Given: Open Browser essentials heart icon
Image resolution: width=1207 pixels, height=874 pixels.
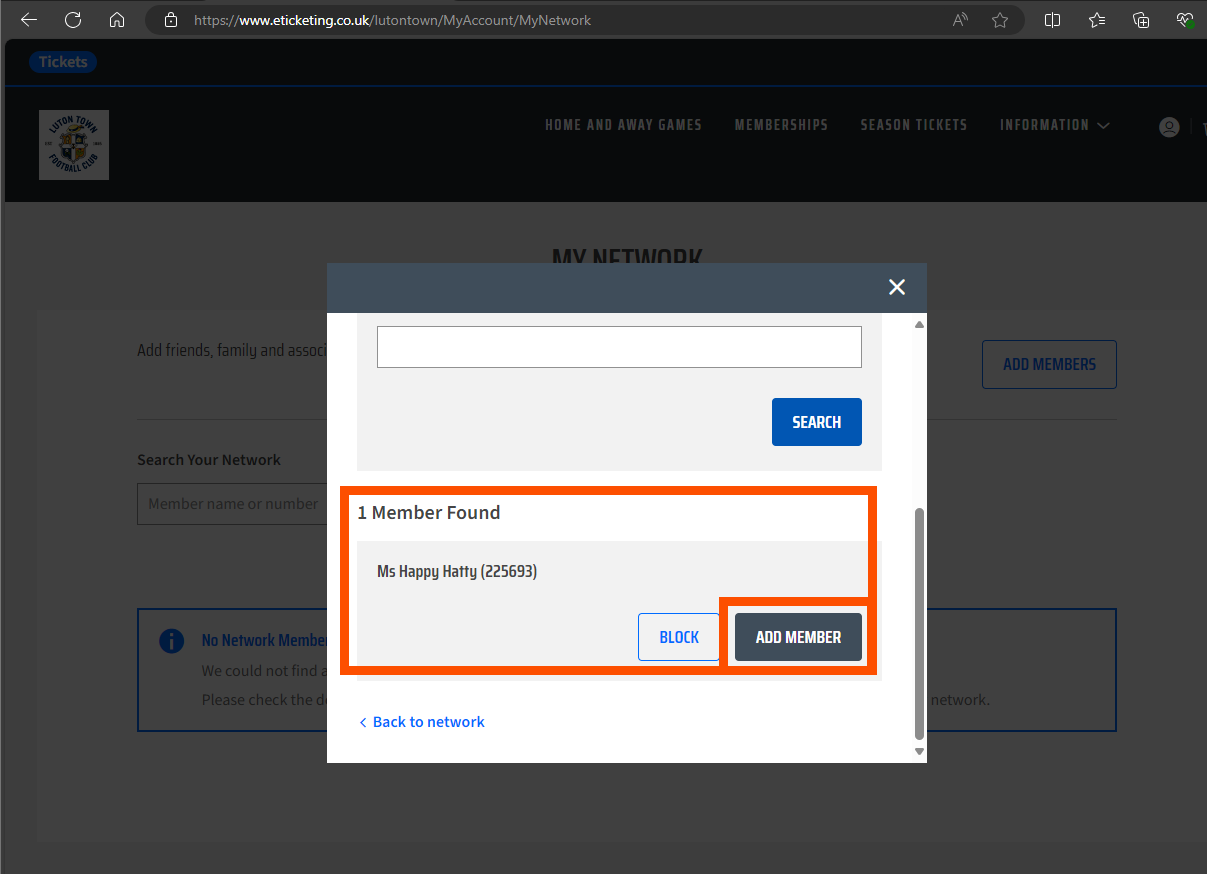Looking at the screenshot, I should click(1185, 20).
